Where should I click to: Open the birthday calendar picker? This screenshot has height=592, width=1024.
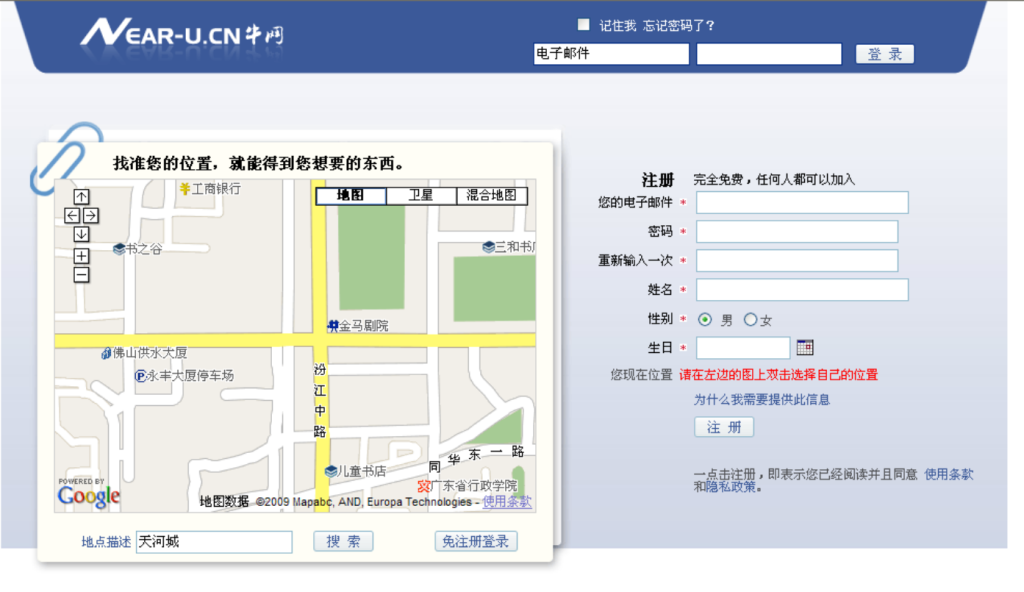[x=805, y=348]
